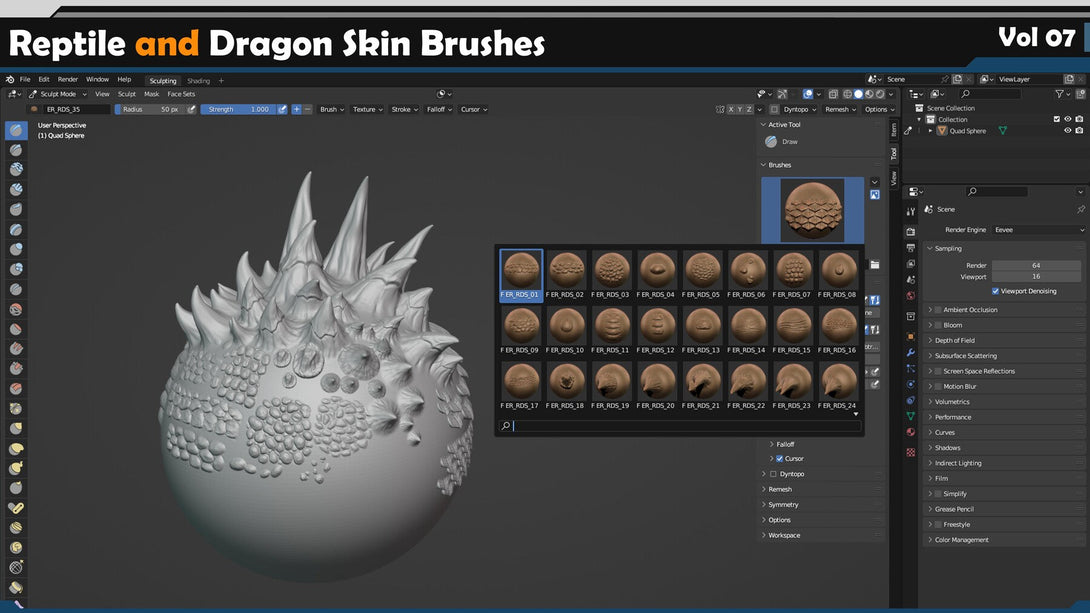Viewport: 1090px width, 613px height.
Task: Click the brush search field in popup
Action: 680,425
